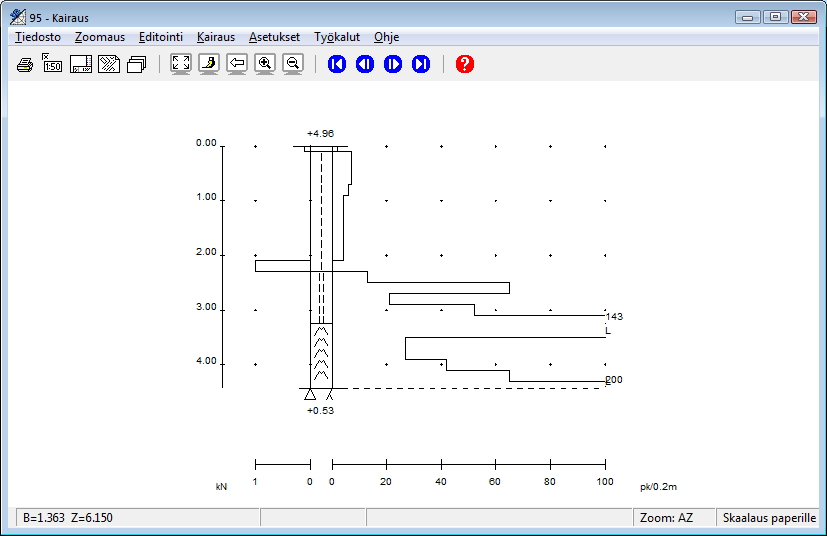The image size is (827, 536).
Task: Zoom in with the magnifier plus
Action: pyautogui.click(x=265, y=64)
